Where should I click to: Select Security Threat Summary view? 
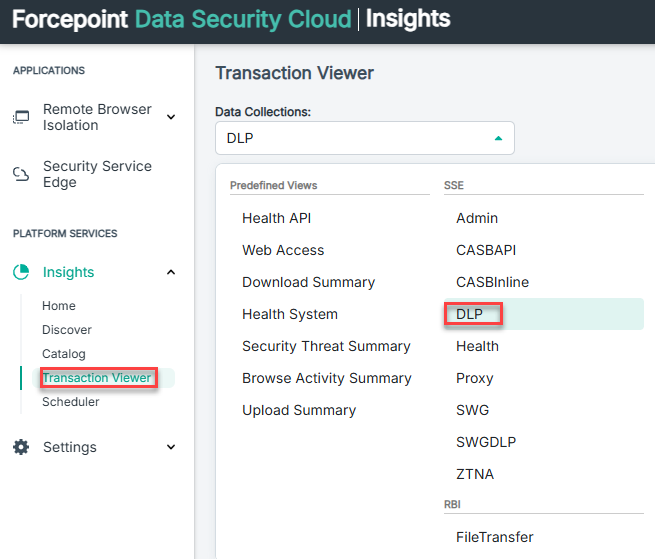(326, 346)
